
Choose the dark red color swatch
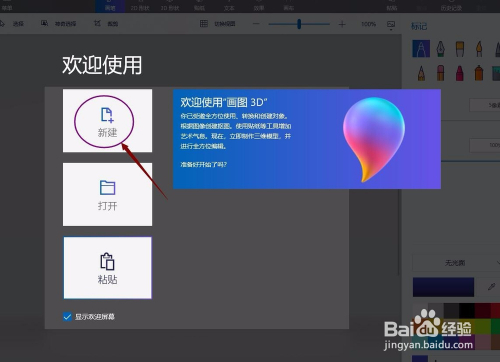[482, 311]
